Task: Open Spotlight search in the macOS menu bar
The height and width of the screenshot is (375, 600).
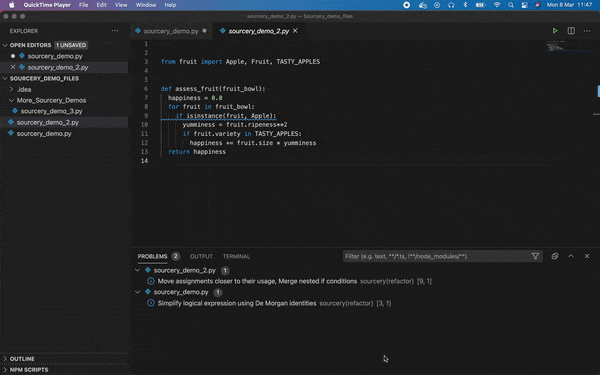Action: [511, 5]
